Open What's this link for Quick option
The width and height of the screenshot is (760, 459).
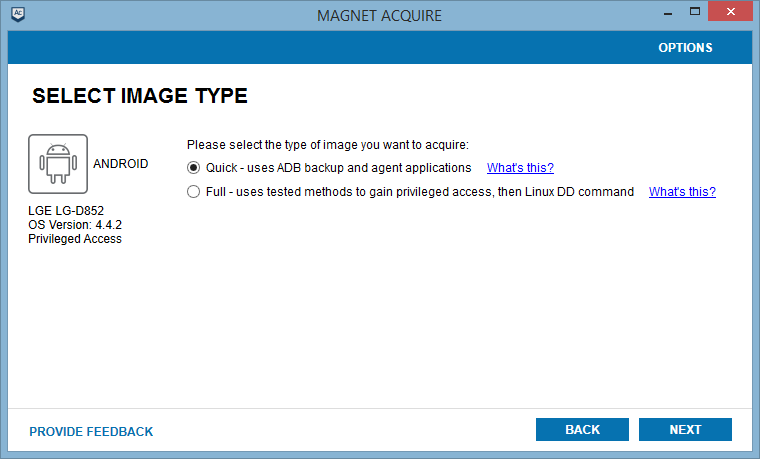tap(520, 168)
